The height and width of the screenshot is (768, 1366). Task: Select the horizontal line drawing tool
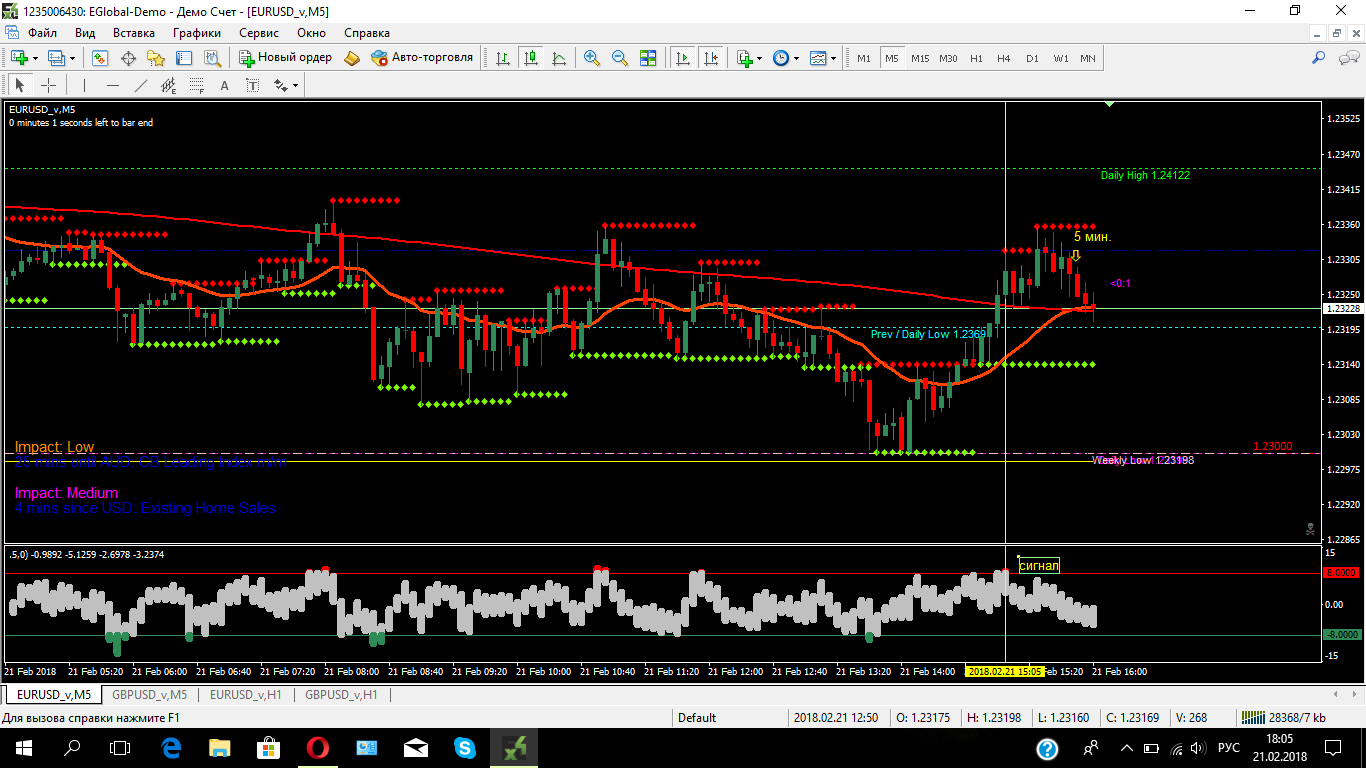[112, 85]
